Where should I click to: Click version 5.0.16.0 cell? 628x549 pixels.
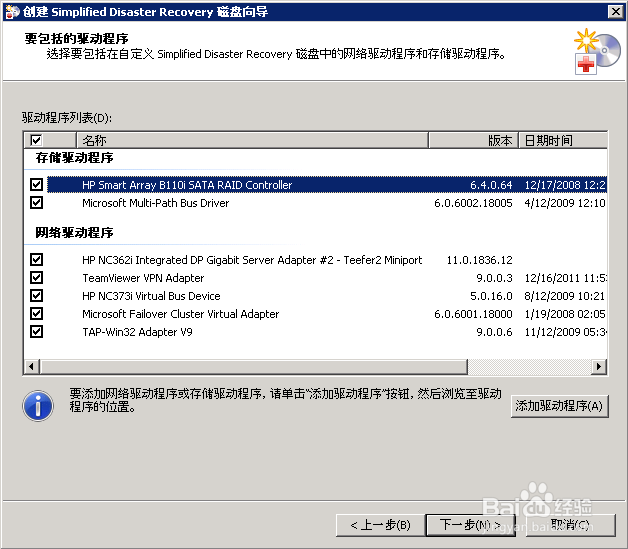point(491,296)
